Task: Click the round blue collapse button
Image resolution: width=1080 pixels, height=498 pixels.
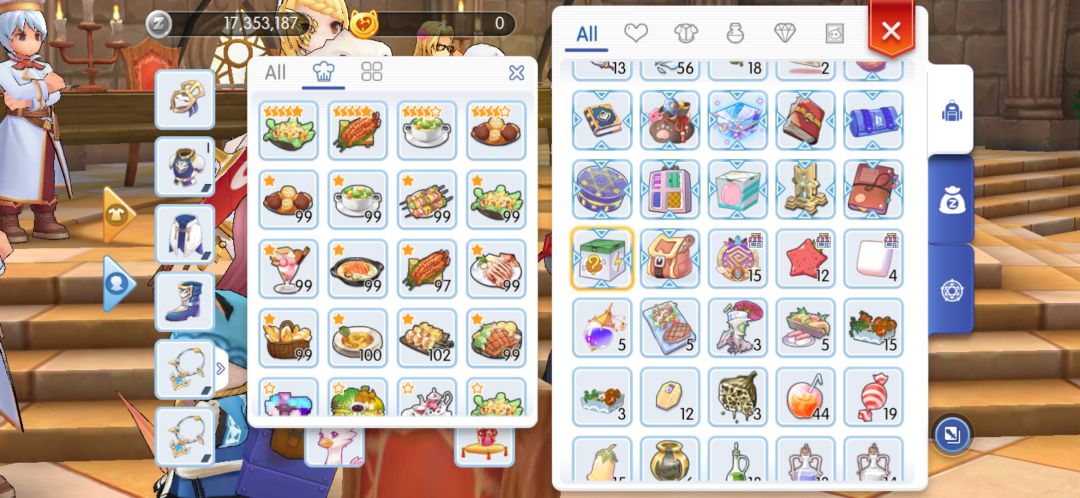Action: click(952, 434)
